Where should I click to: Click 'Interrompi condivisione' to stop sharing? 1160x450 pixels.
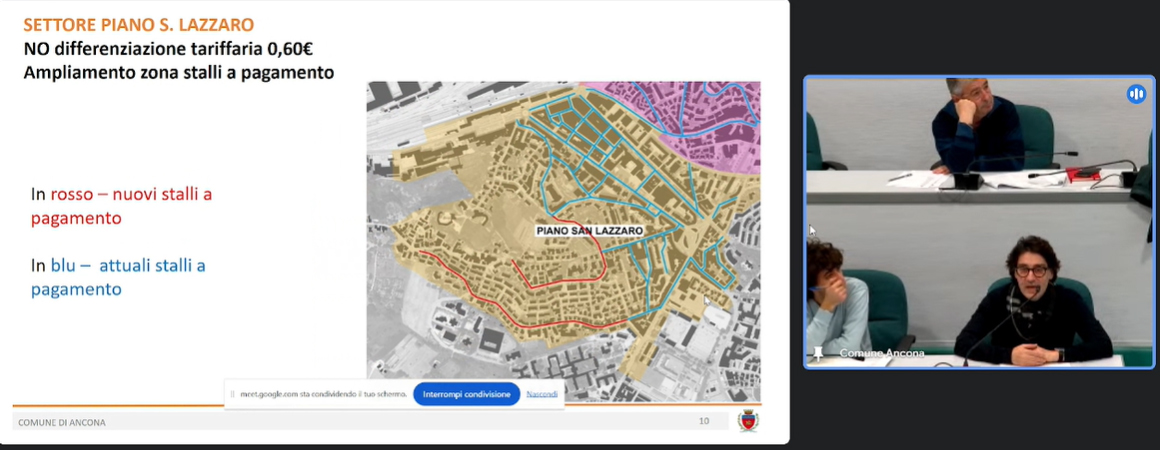point(466,394)
